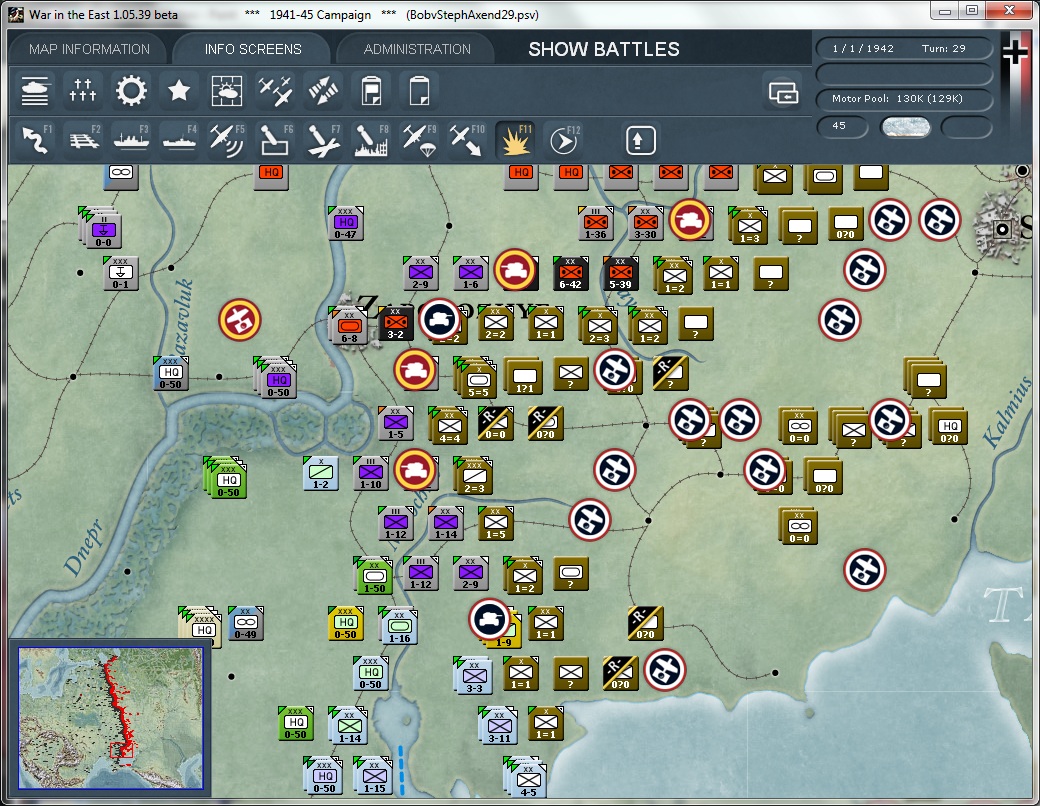The width and height of the screenshot is (1040, 806).
Task: Select the unit stack labeled 4-5
Action: click(x=526, y=777)
